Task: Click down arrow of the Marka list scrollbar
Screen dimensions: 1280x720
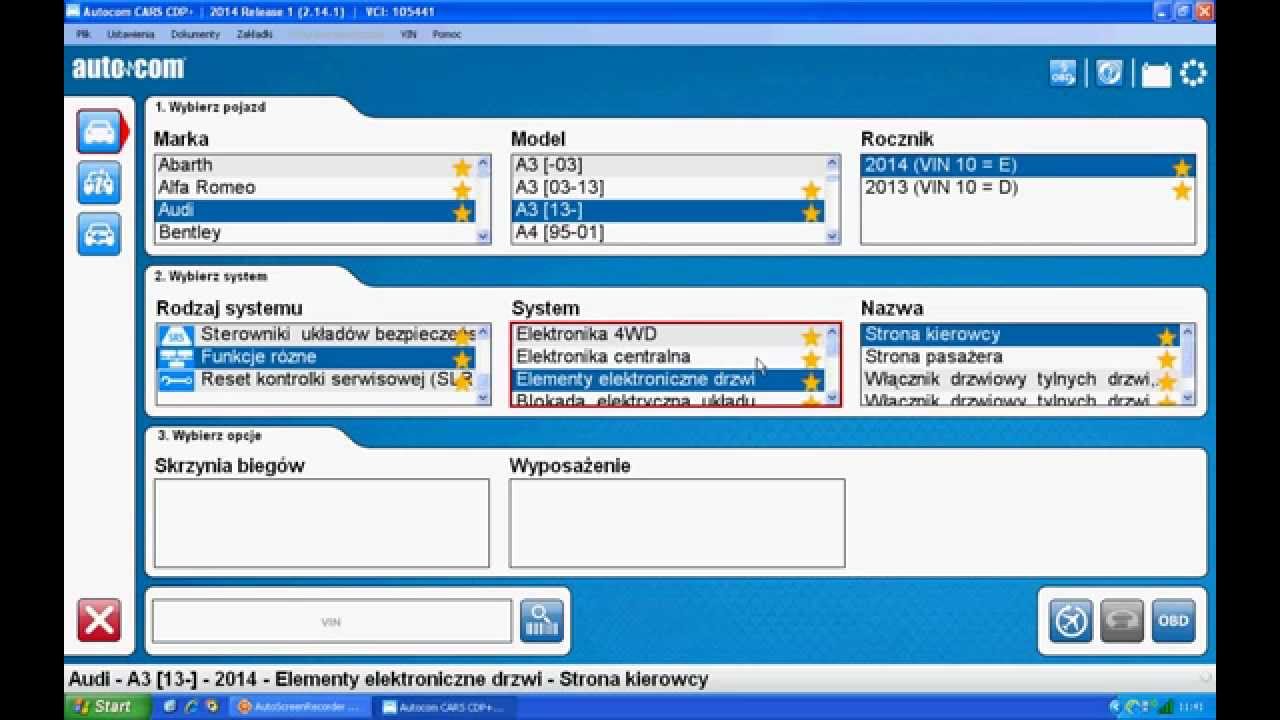Action: 483,237
